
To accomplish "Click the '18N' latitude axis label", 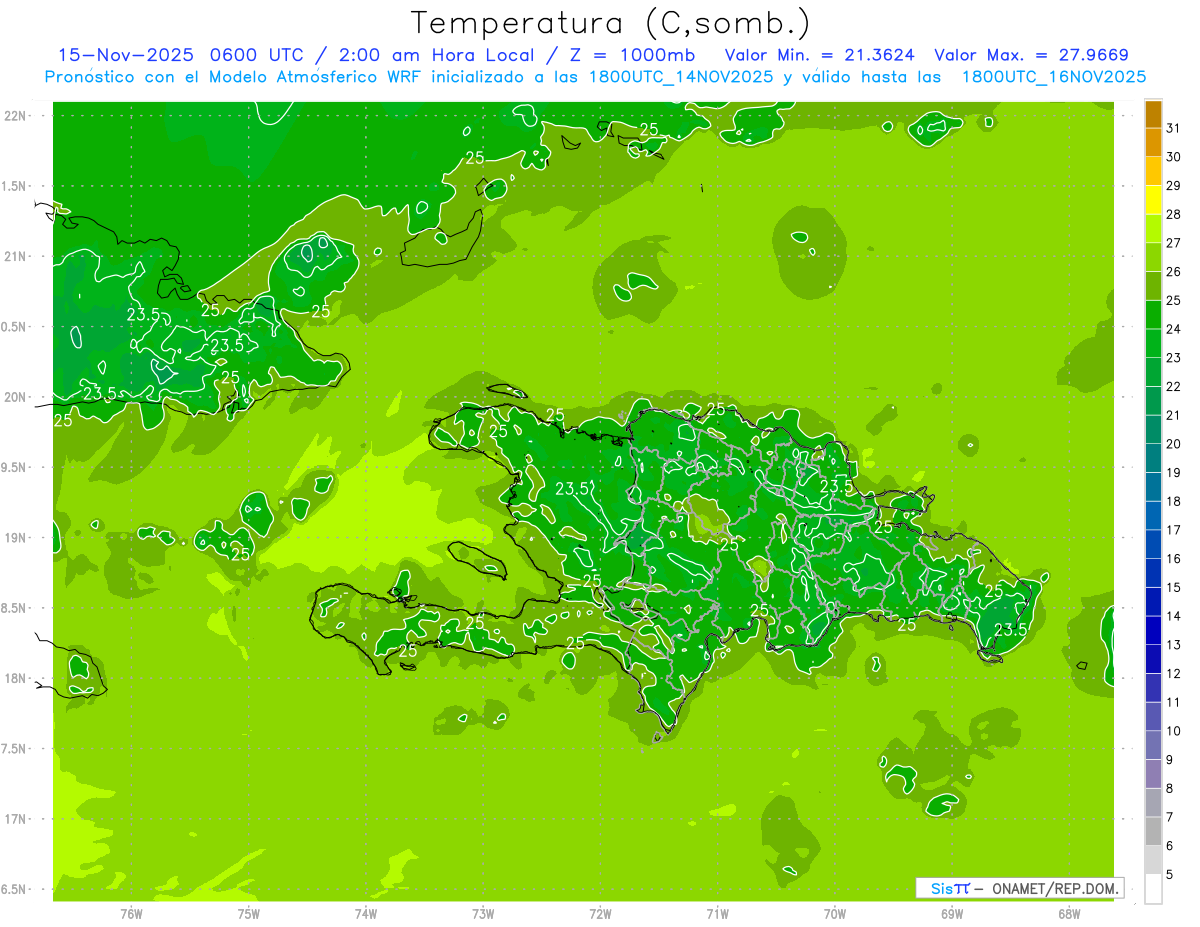I will click(x=14, y=678).
